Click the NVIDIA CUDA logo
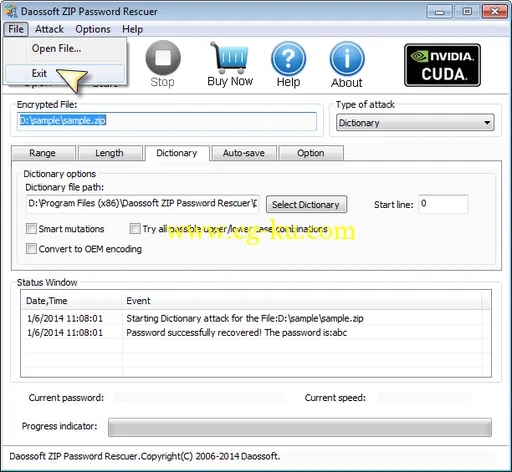512x472 pixels. 442,65
